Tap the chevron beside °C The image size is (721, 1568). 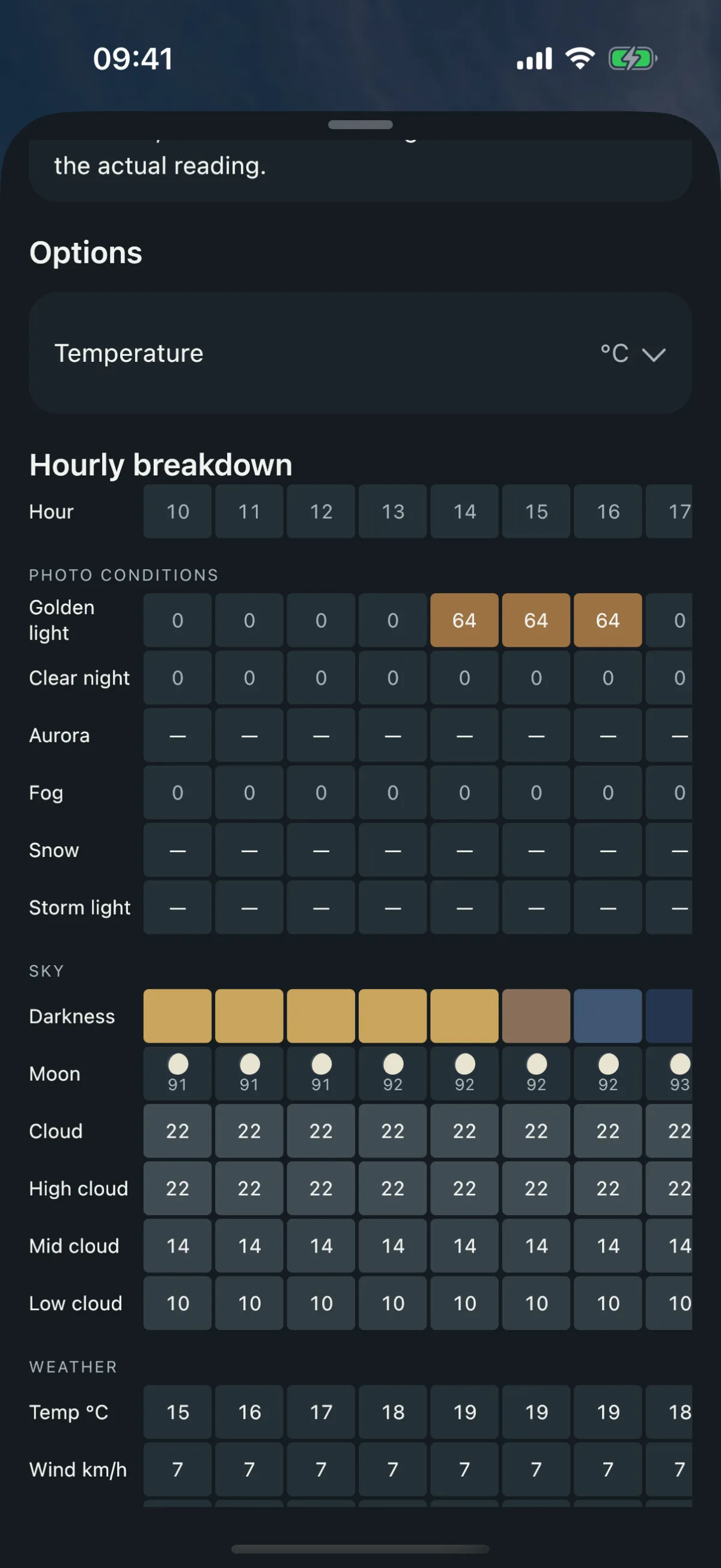click(x=654, y=355)
